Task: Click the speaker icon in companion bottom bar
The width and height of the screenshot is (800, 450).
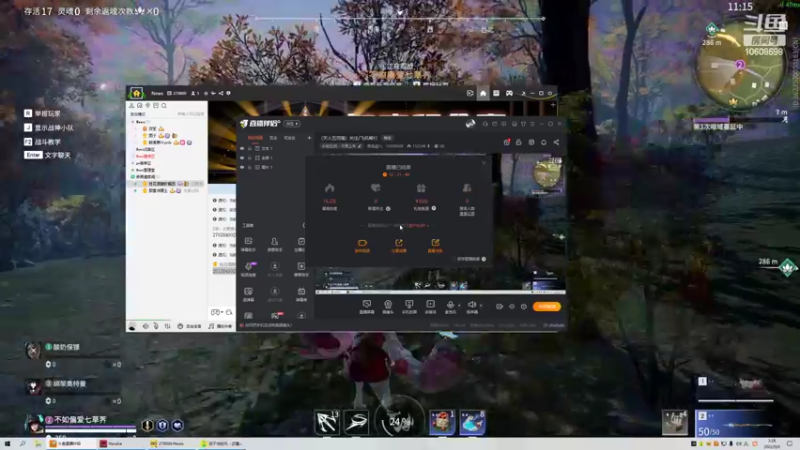Action: 471,305
